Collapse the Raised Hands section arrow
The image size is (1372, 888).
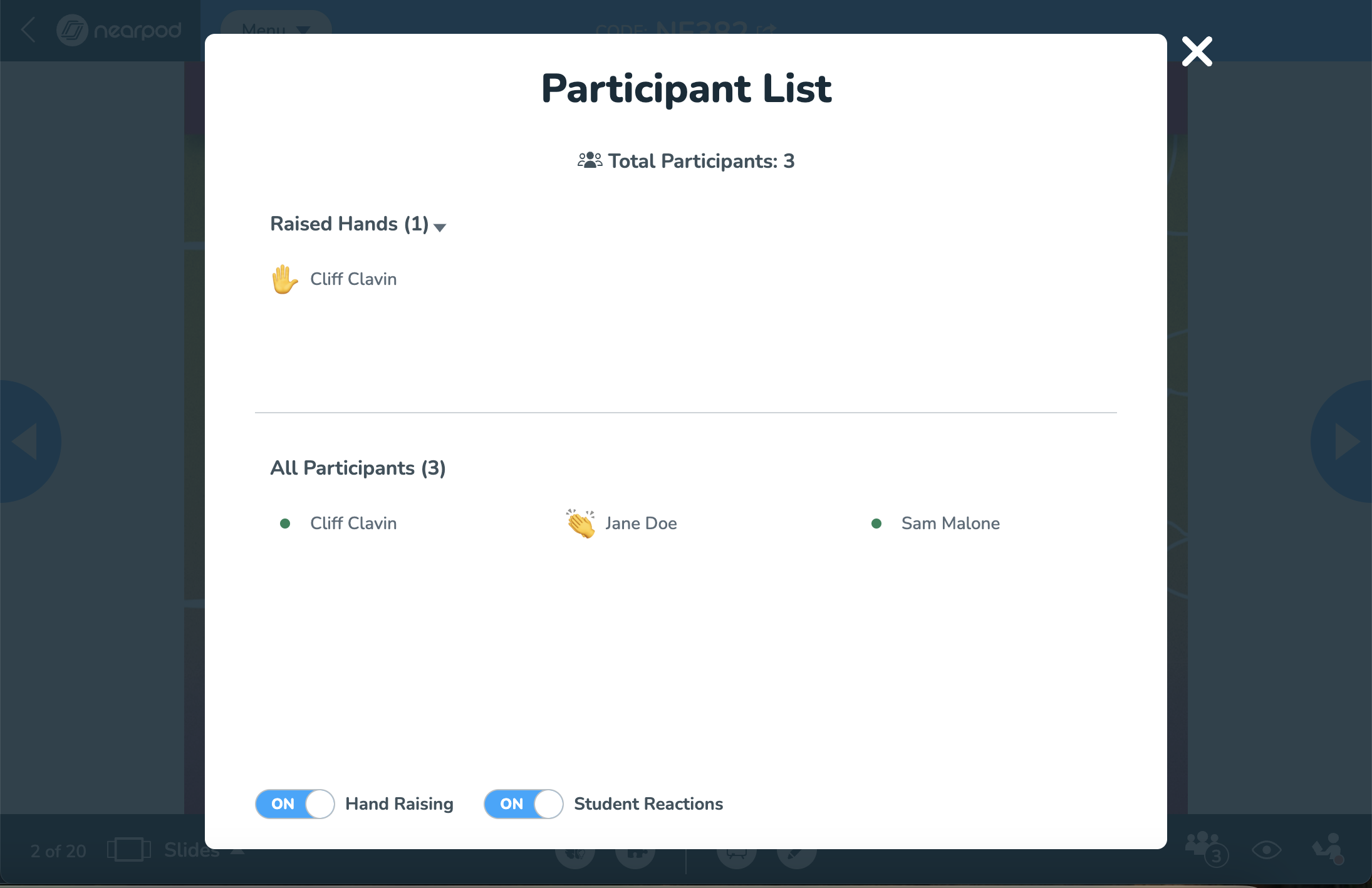pos(440,227)
